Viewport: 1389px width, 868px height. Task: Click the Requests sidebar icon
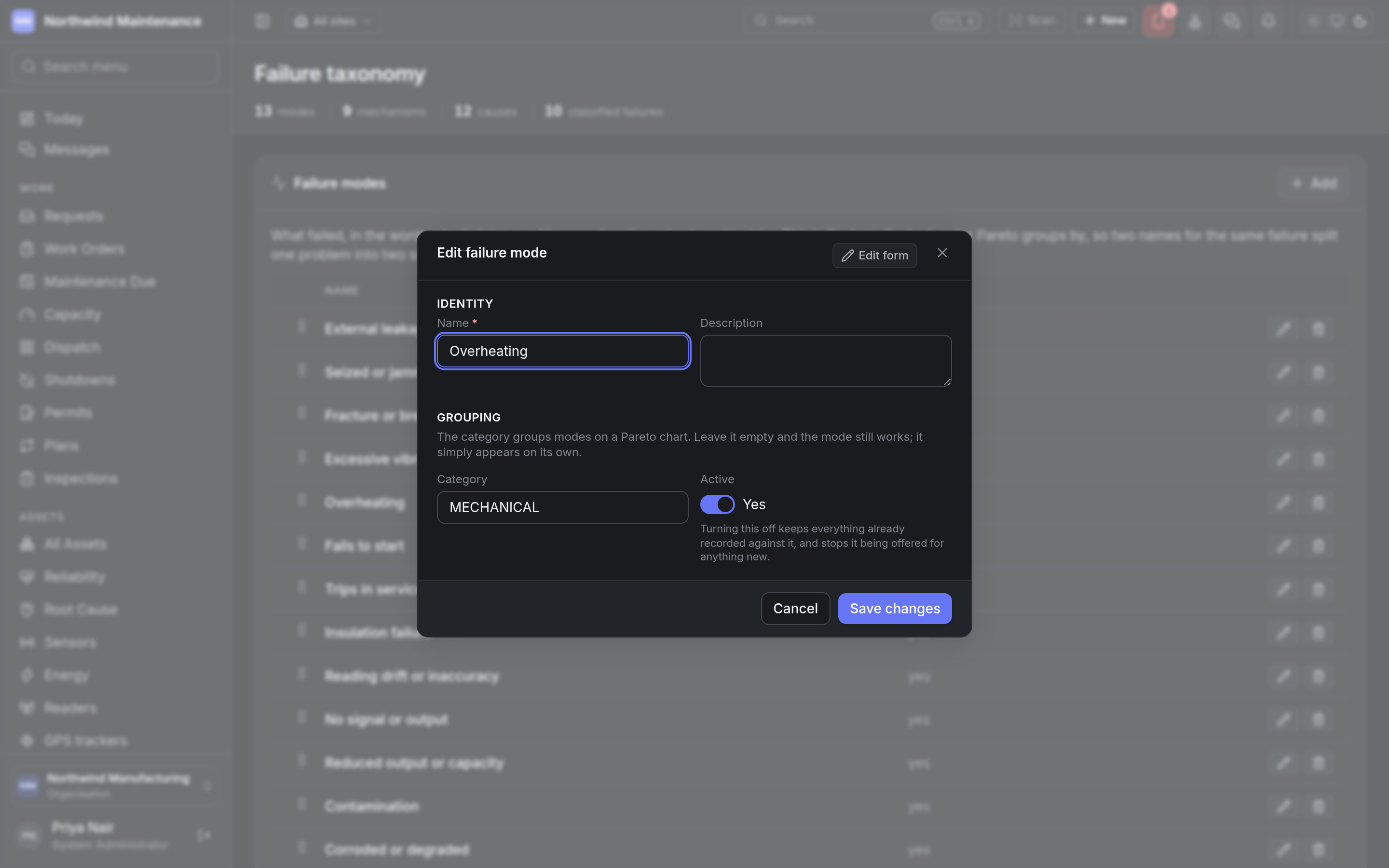27,217
